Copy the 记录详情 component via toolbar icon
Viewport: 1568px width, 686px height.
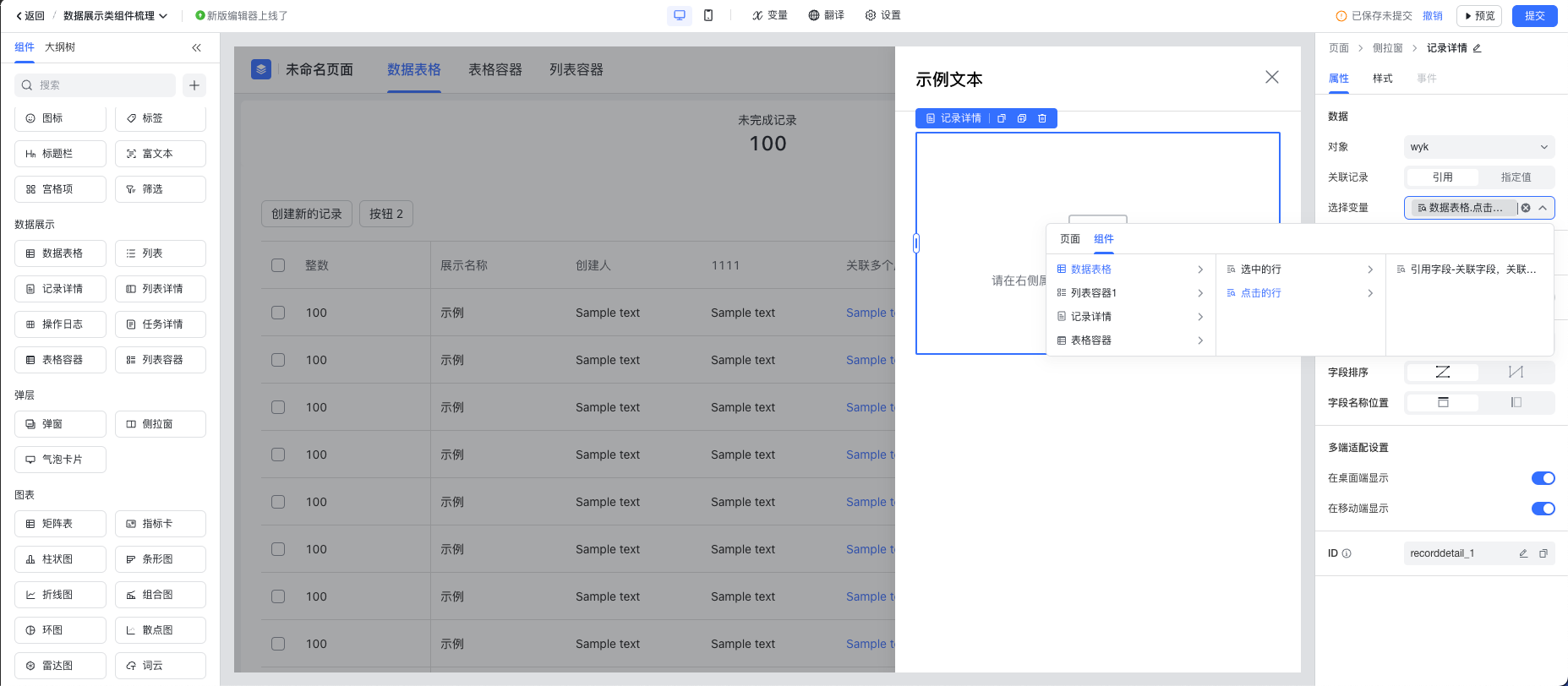[x=1002, y=118]
